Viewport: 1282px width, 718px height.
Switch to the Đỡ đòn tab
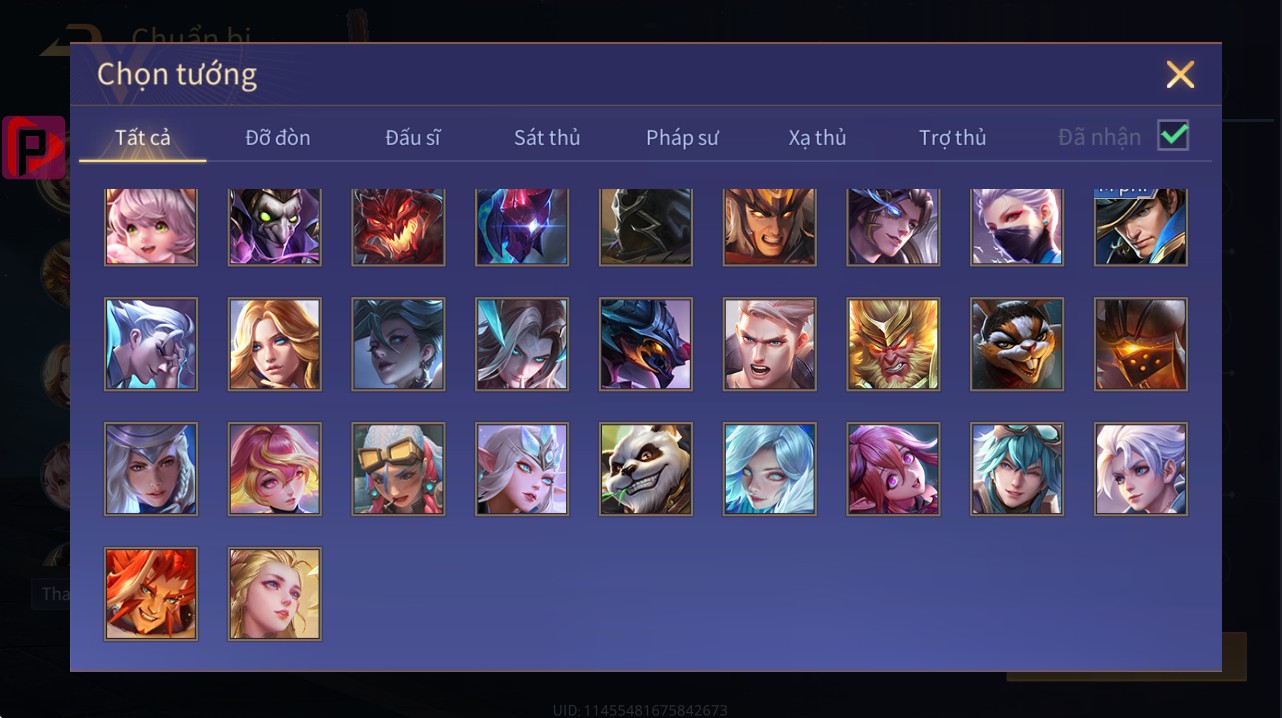click(278, 137)
